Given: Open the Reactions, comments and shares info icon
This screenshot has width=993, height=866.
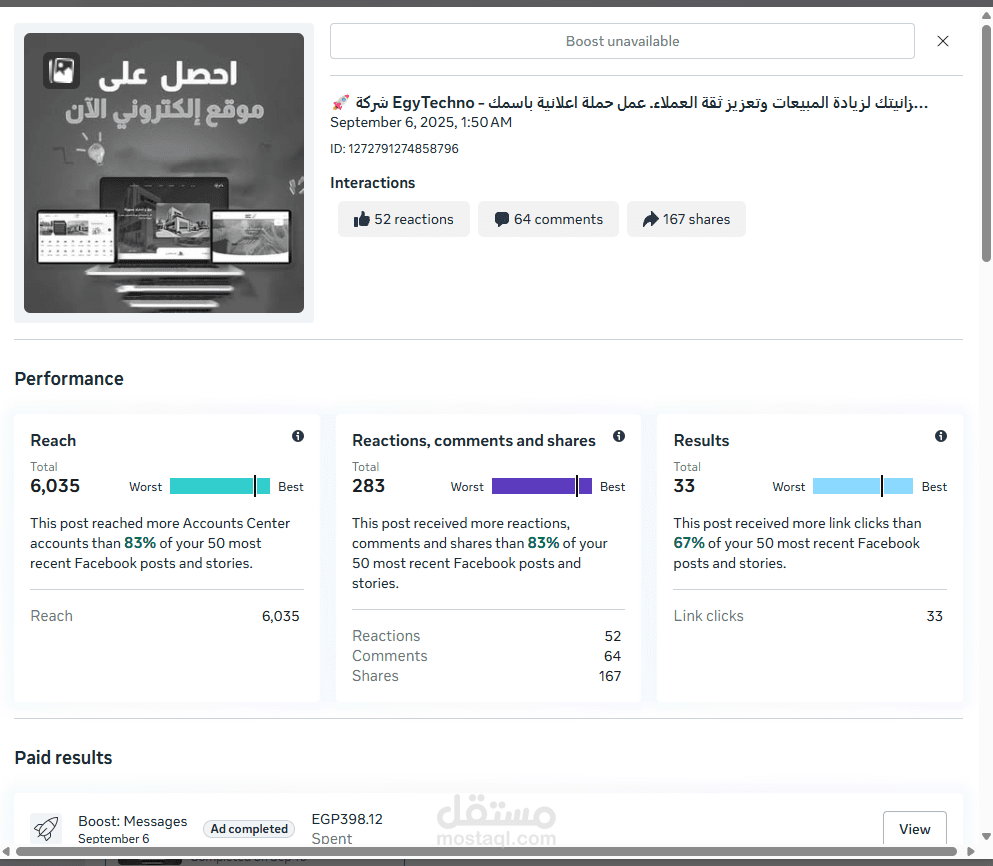Looking at the screenshot, I should (619, 436).
